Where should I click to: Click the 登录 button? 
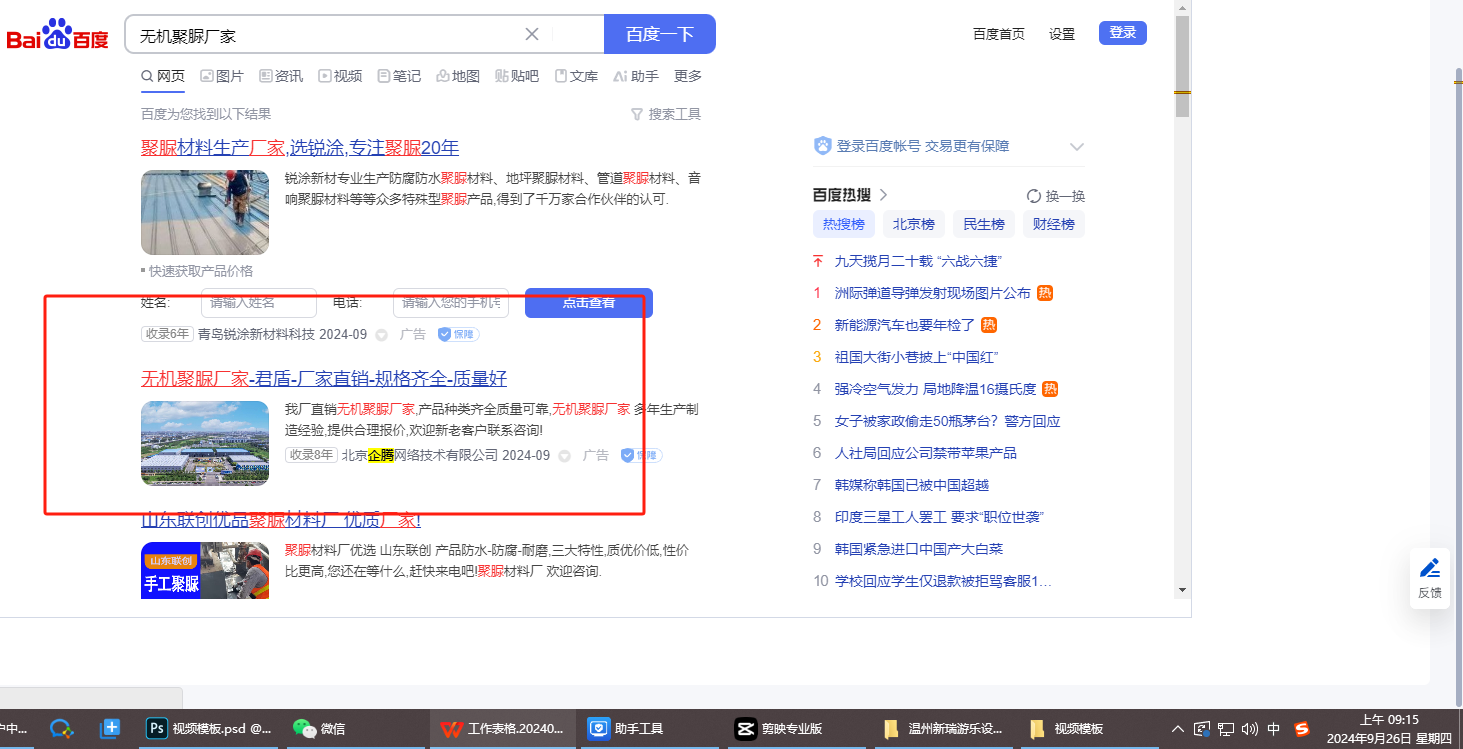click(1122, 33)
